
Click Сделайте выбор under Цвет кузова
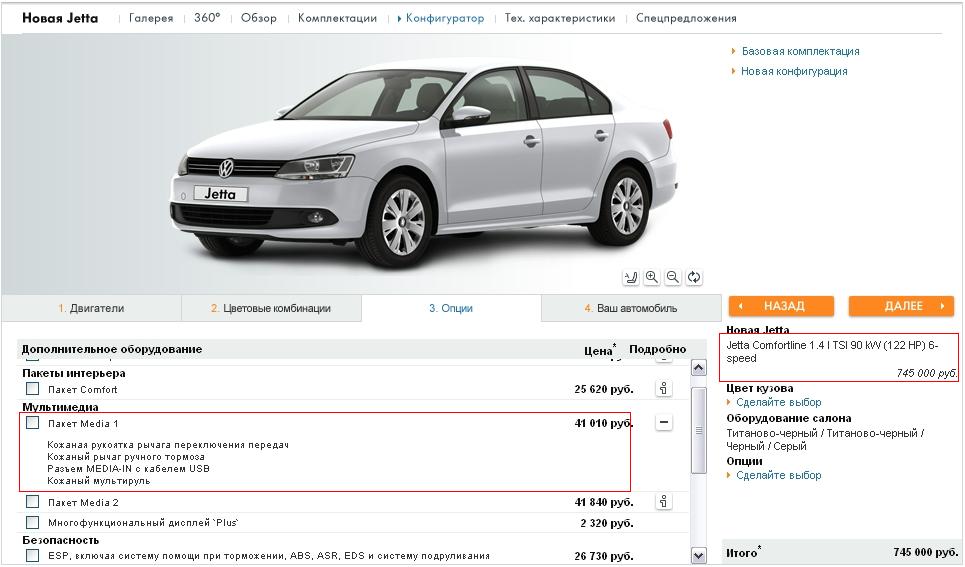[x=779, y=402]
